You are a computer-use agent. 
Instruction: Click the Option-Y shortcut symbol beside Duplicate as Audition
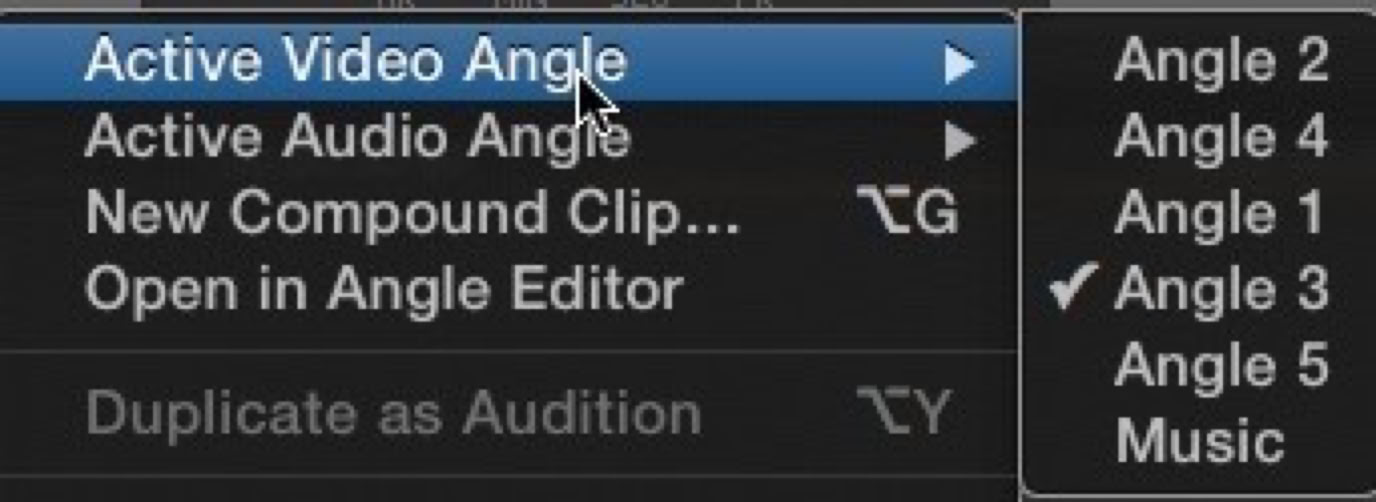[x=904, y=413]
